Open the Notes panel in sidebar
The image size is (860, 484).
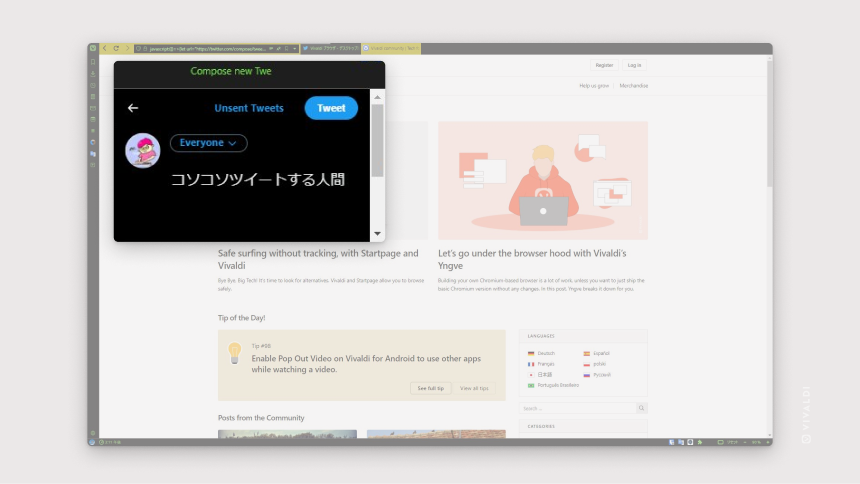[x=93, y=97]
